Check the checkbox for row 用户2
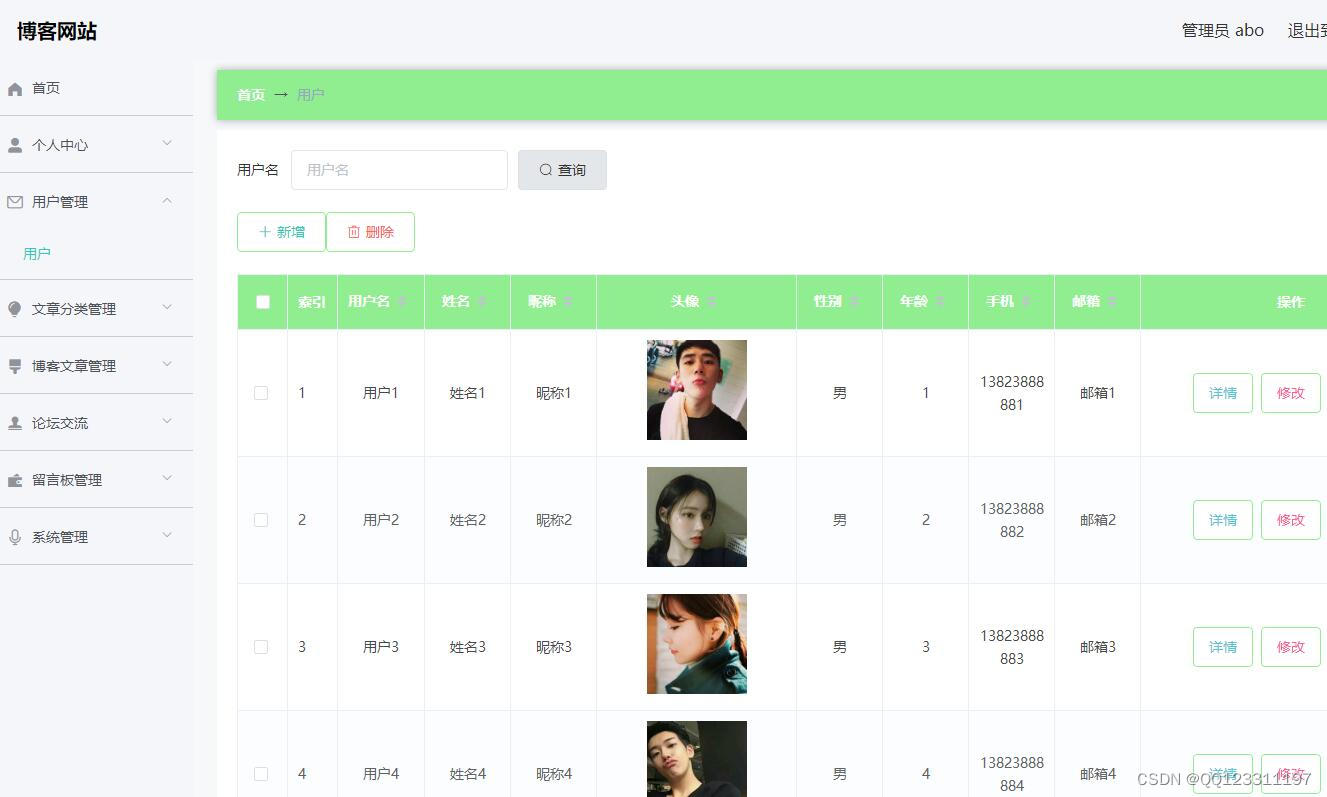Screen dimensions: 1327x797 (261, 520)
